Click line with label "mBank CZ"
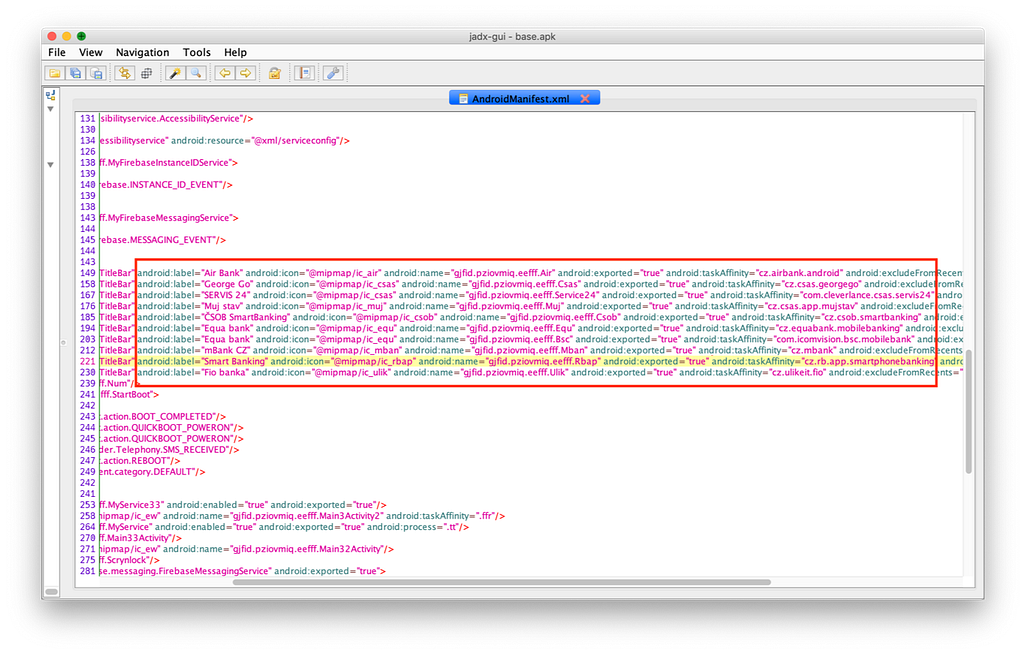 [x=530, y=351]
